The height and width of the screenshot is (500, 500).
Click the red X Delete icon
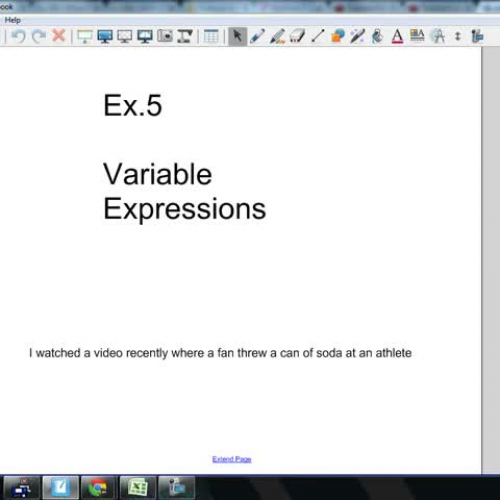59,35
